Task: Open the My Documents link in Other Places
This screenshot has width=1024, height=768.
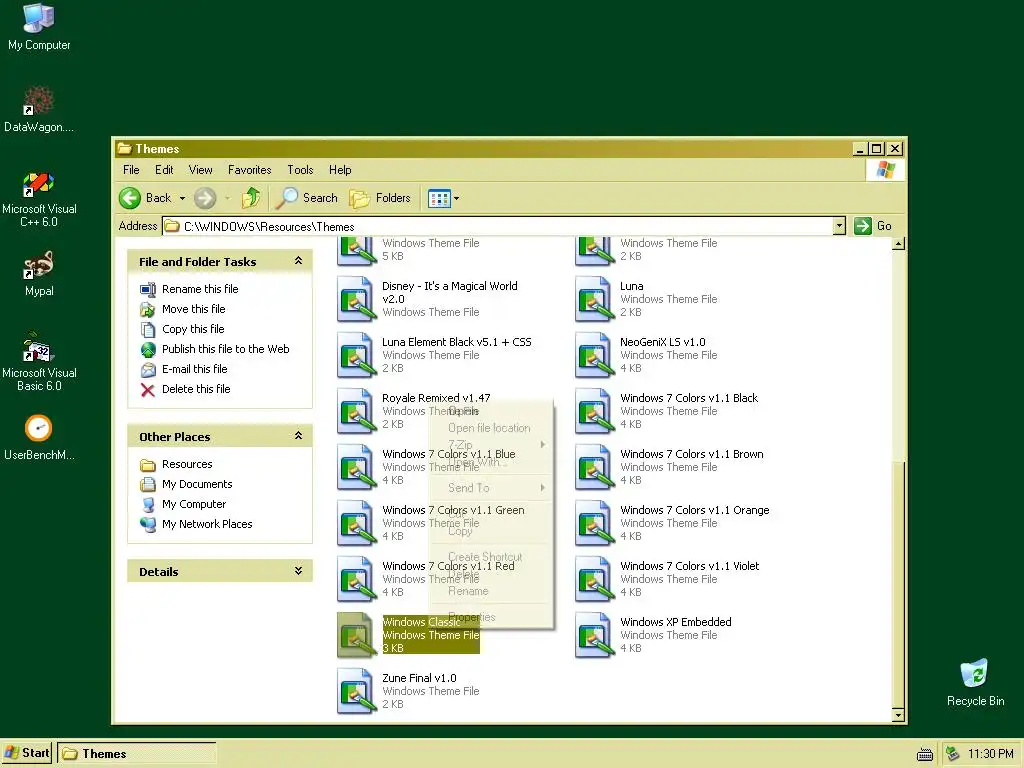Action: 197,484
